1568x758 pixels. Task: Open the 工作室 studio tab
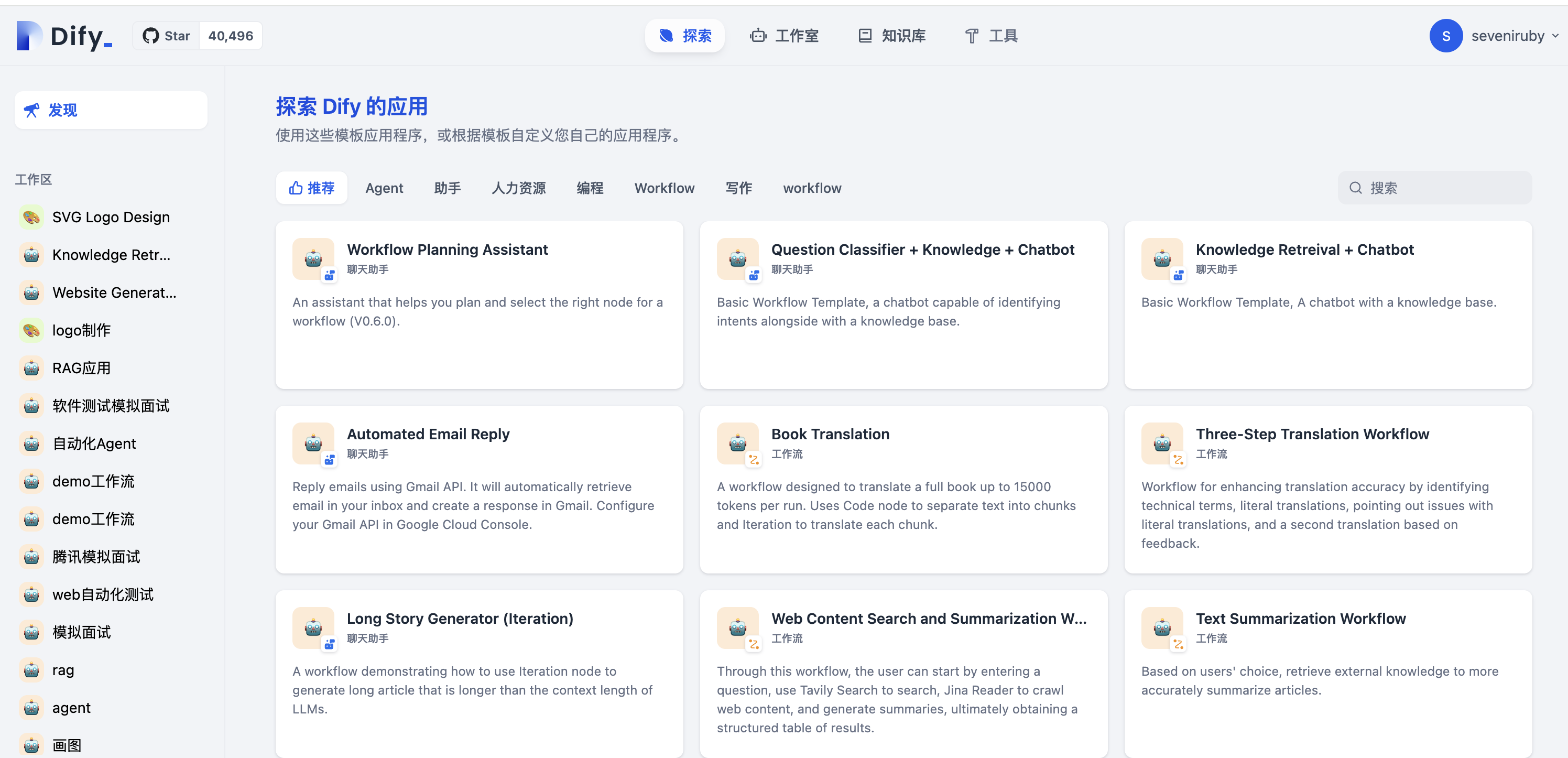(784, 36)
